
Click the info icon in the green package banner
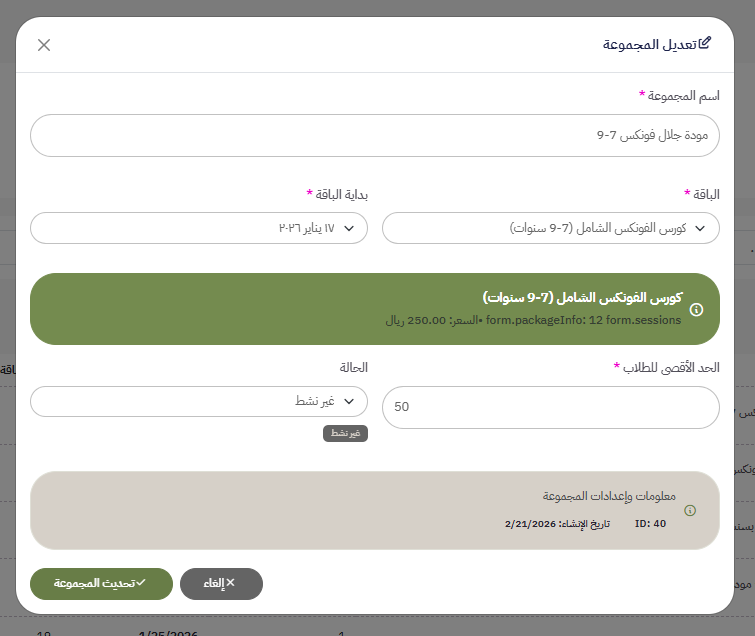tap(697, 310)
